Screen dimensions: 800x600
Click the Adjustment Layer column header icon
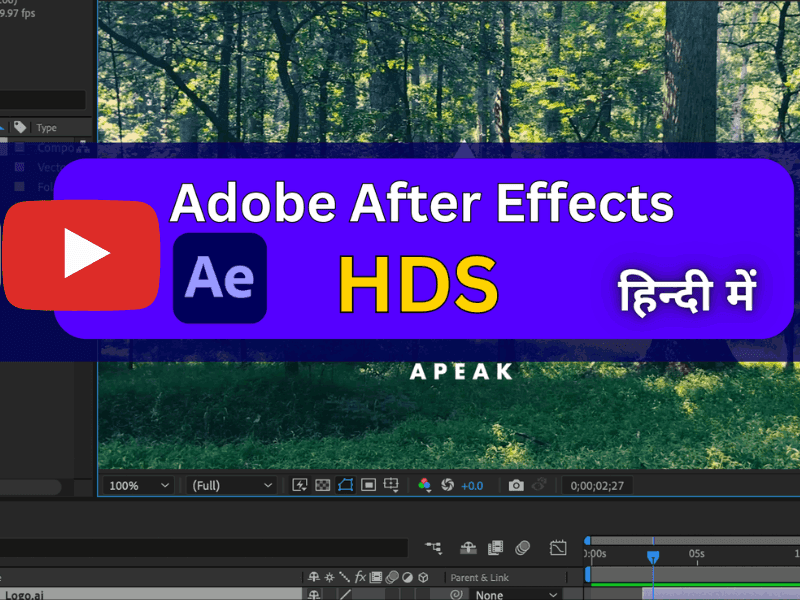pyautogui.click(x=407, y=577)
